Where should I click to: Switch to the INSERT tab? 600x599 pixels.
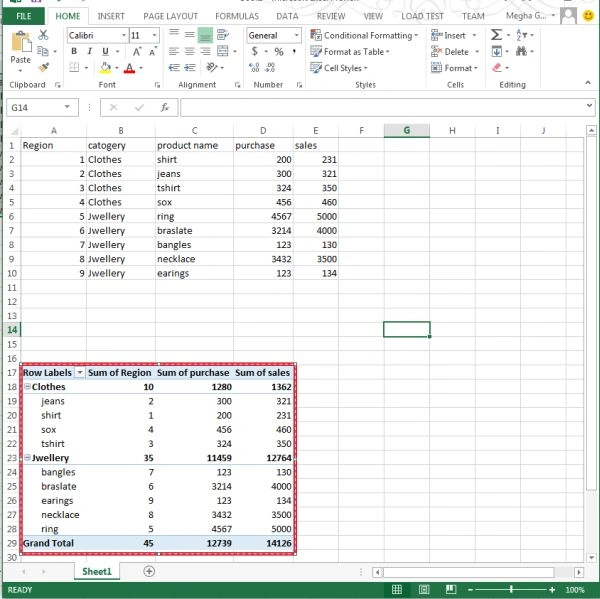point(111,16)
